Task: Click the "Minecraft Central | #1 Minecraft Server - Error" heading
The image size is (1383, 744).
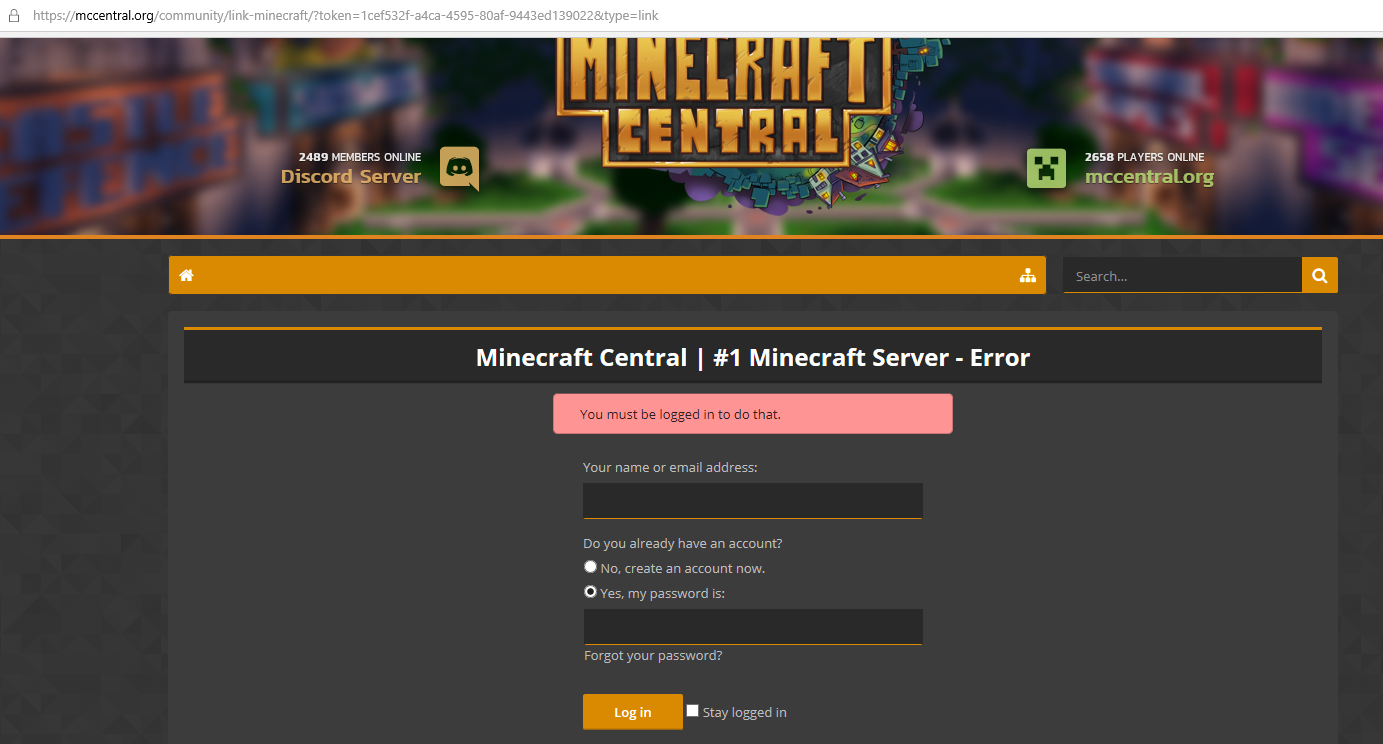Action: click(x=753, y=357)
